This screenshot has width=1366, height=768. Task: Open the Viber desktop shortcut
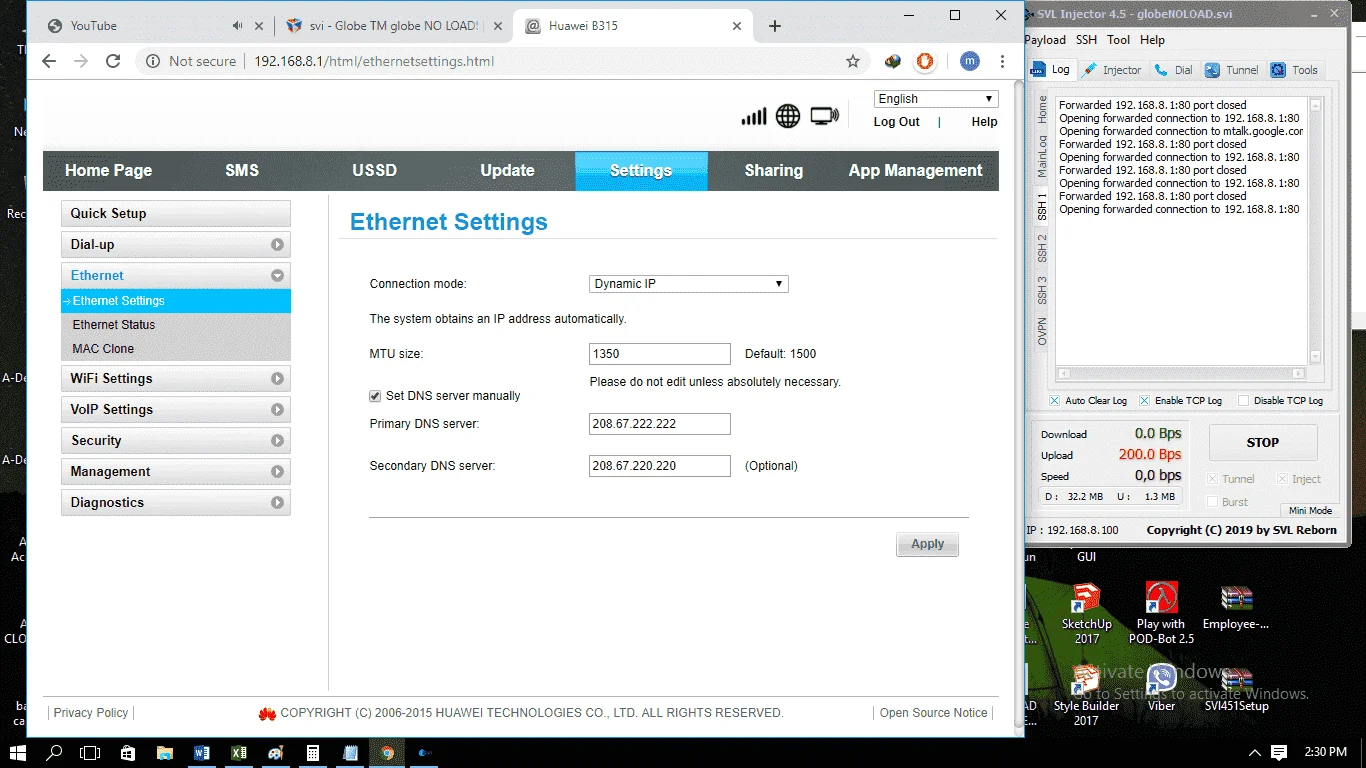[x=1161, y=688]
